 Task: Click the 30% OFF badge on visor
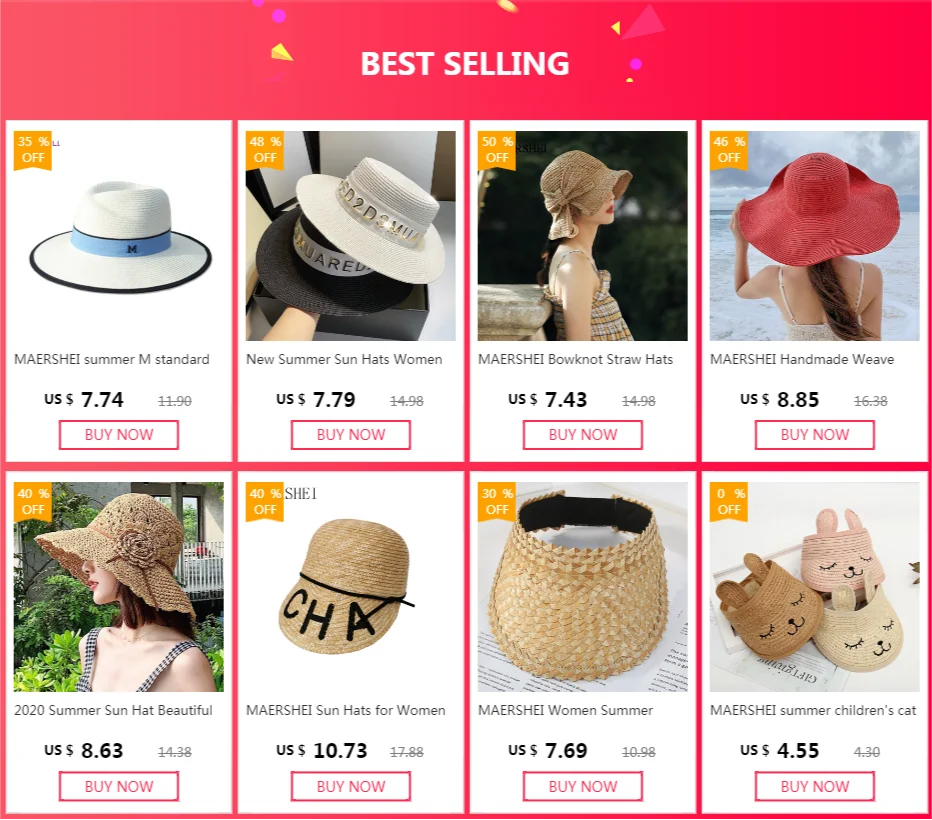(497, 502)
